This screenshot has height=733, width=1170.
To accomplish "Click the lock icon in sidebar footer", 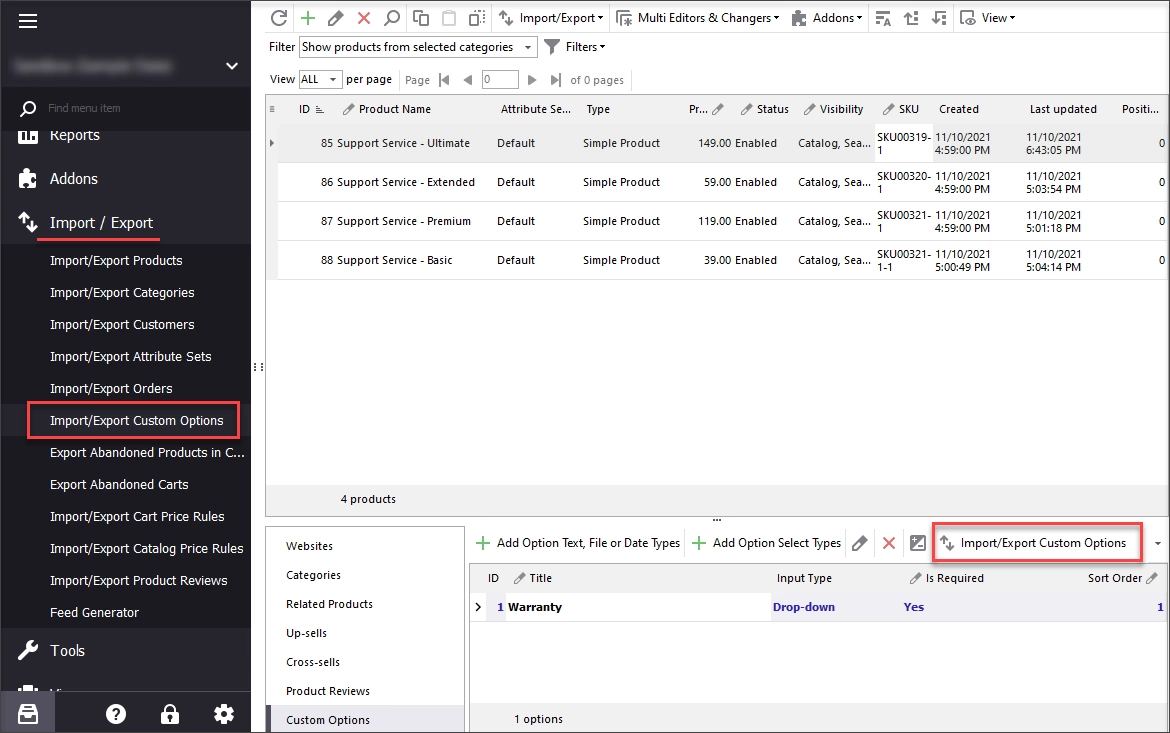I will pyautogui.click(x=170, y=714).
